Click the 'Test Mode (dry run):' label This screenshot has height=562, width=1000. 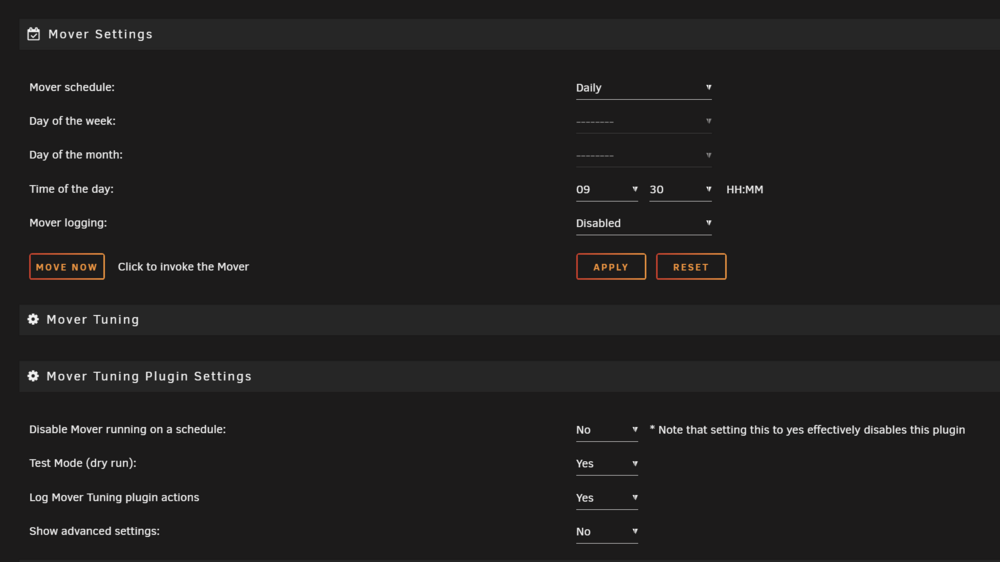[83, 463]
